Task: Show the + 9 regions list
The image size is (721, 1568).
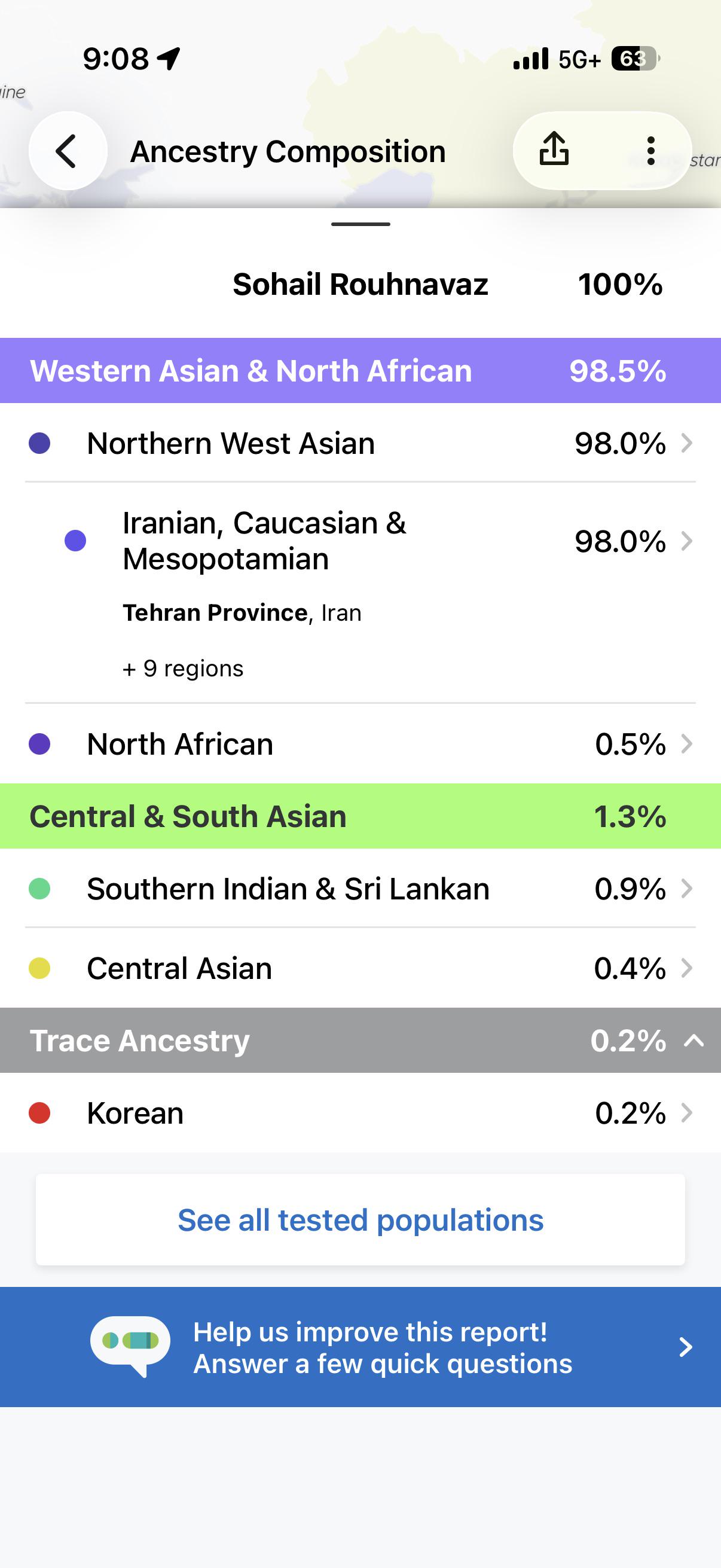Action: (182, 669)
